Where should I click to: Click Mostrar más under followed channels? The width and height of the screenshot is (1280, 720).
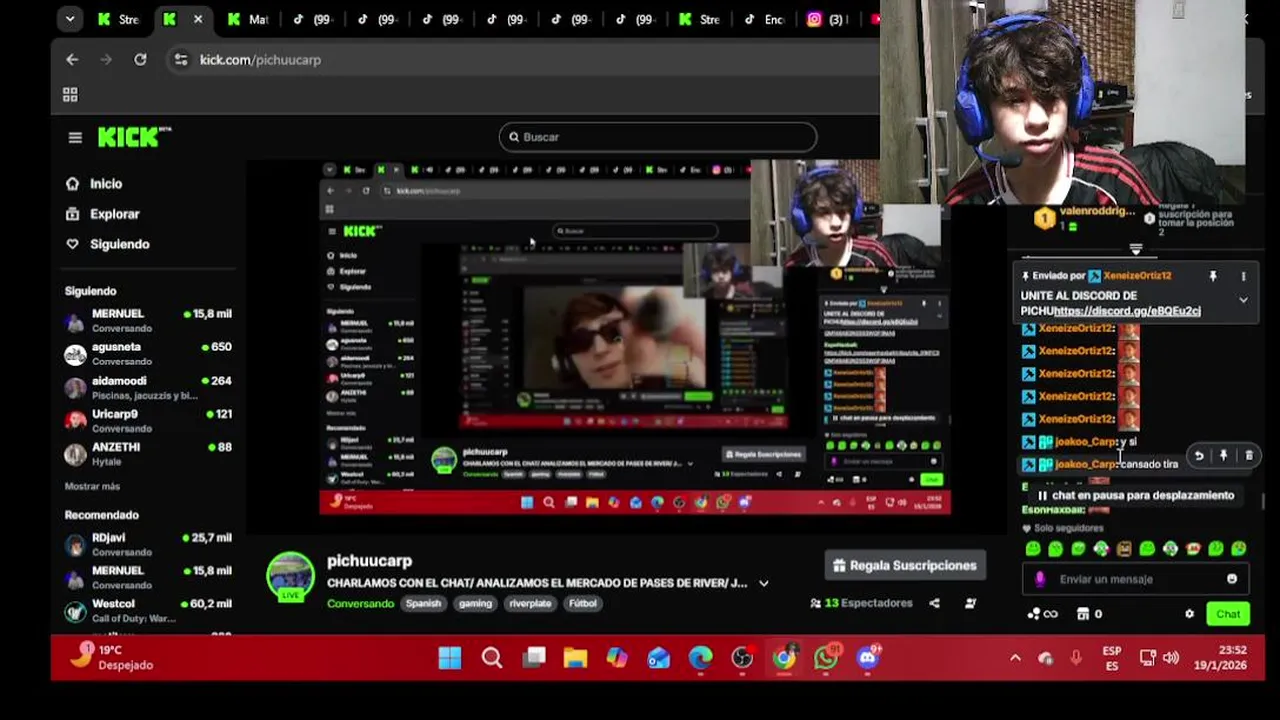92,486
